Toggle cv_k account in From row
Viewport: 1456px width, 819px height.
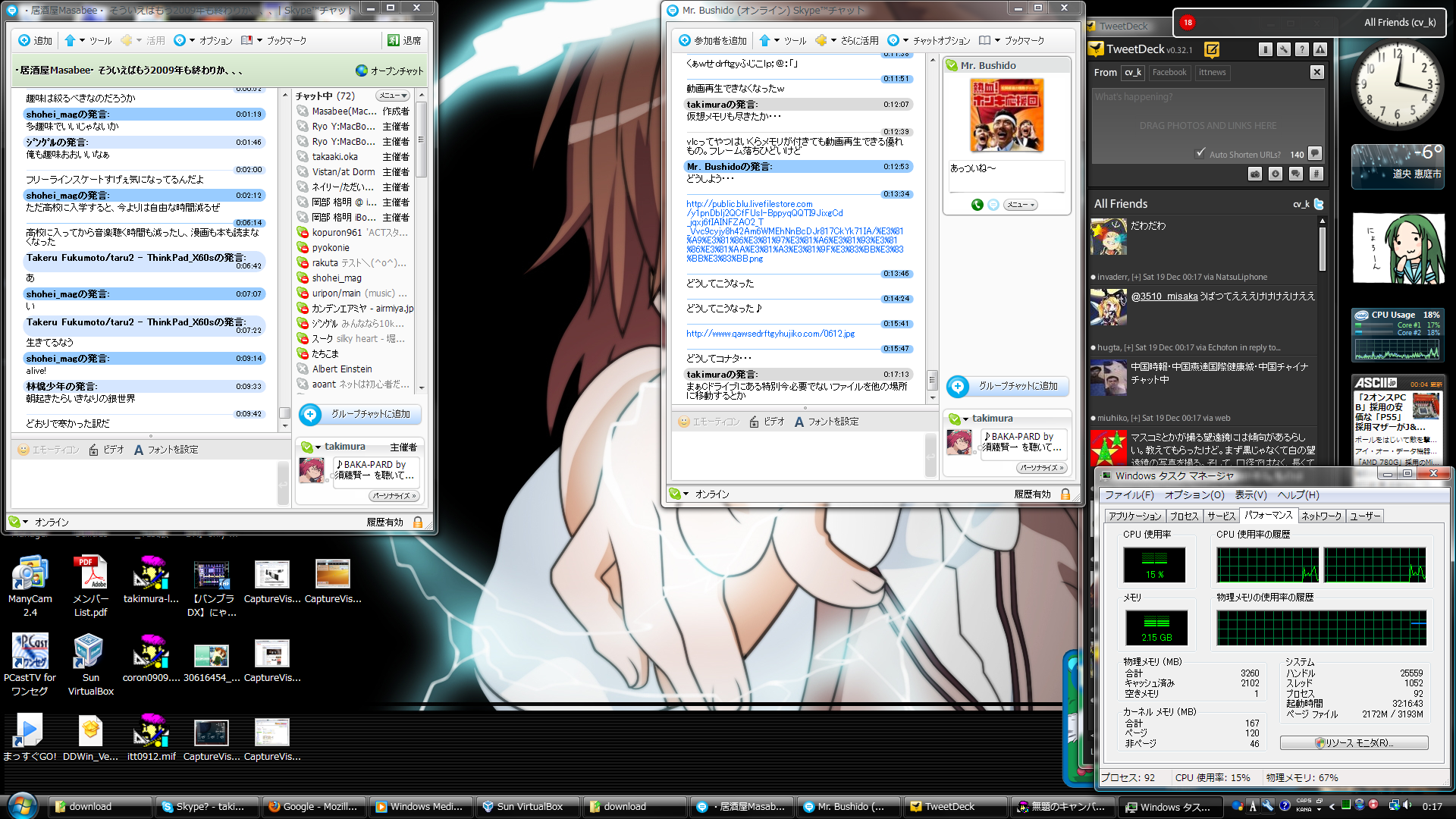coord(1132,72)
